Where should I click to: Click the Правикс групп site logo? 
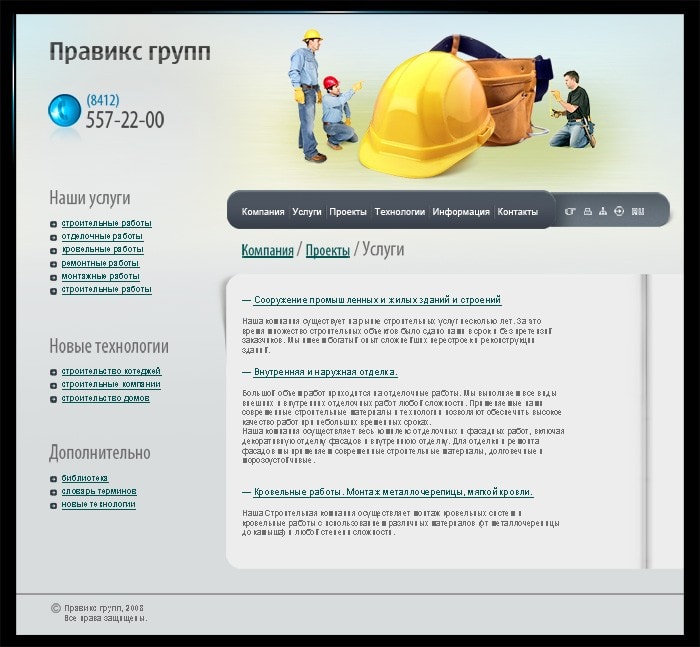130,52
